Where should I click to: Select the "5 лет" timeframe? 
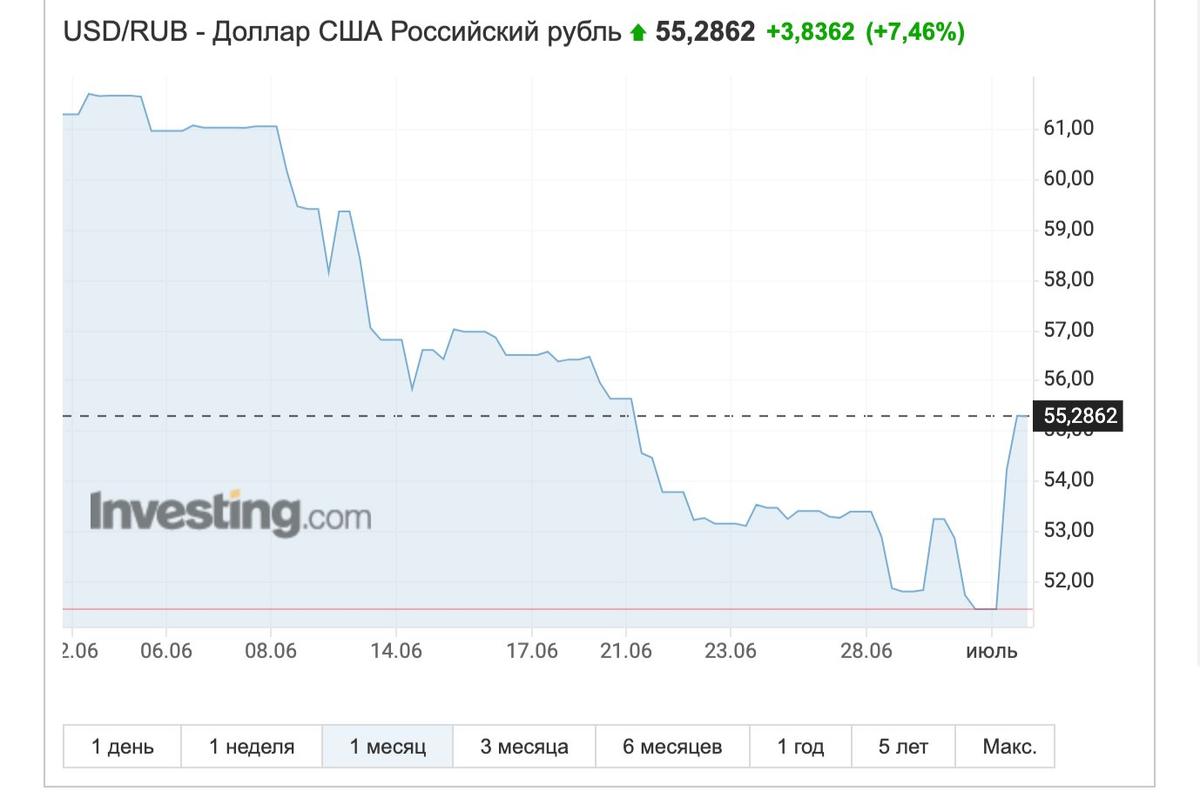pyautogui.click(x=901, y=746)
